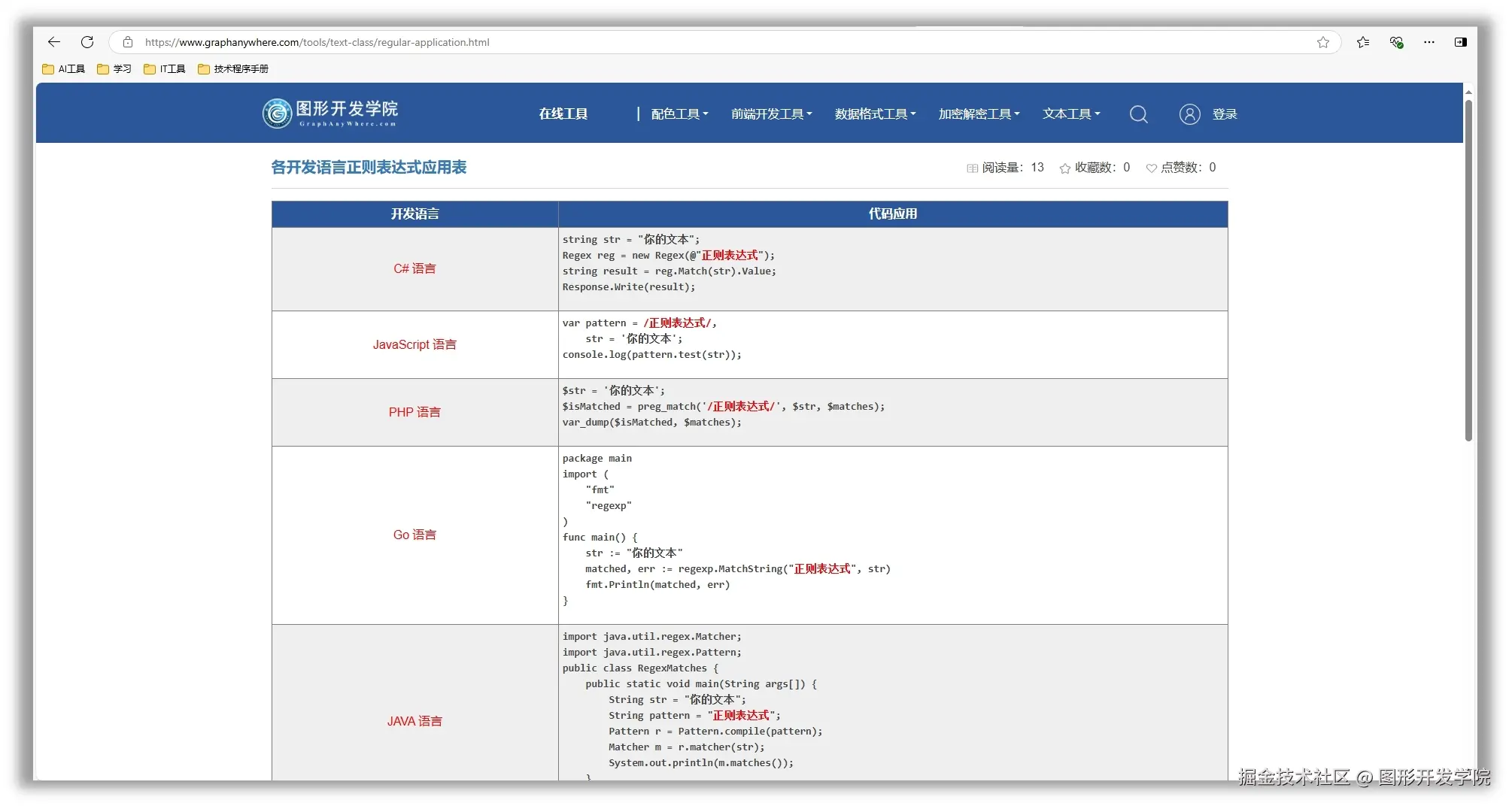Select the Go 语言 table cell
1512x809 pixels.
click(x=414, y=535)
